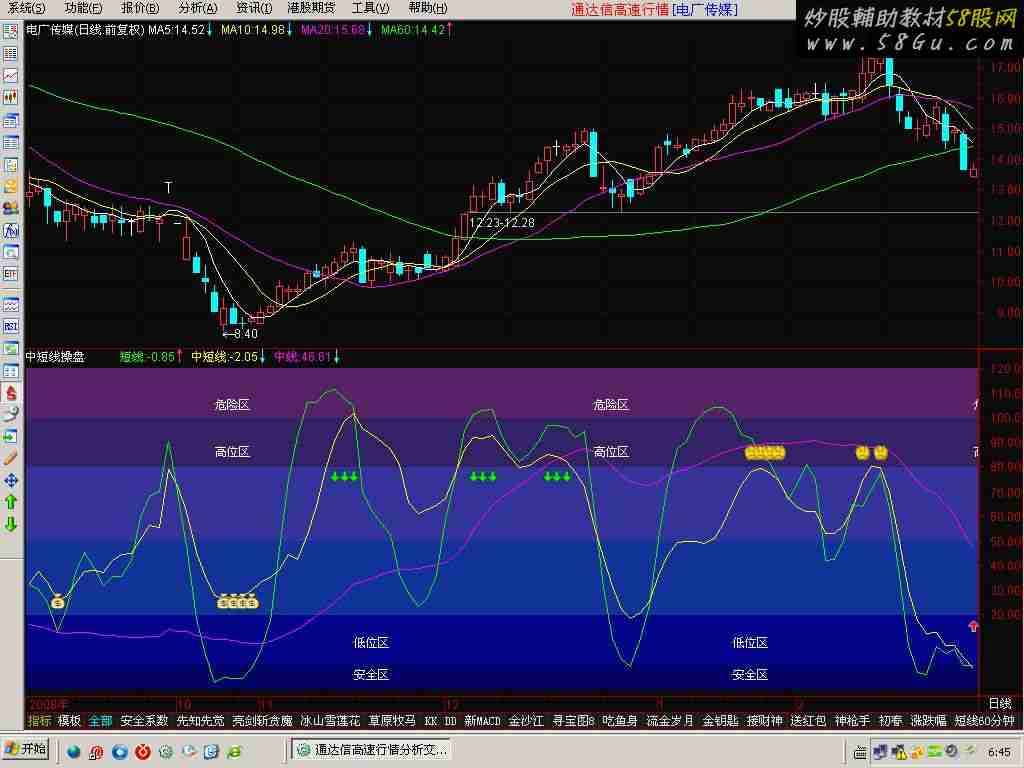Switch to the 初春 indicator tab
Screen dimensions: 1024x768
point(891,721)
